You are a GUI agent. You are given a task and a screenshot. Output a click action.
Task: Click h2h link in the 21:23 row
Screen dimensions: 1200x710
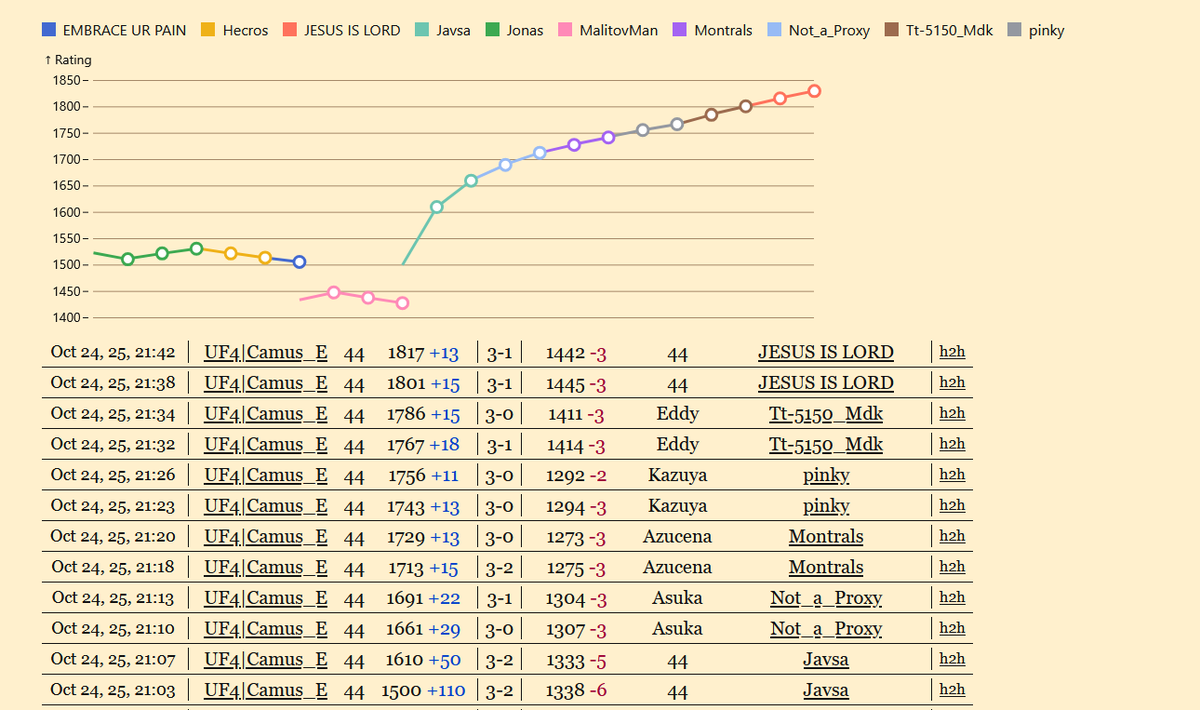click(953, 506)
